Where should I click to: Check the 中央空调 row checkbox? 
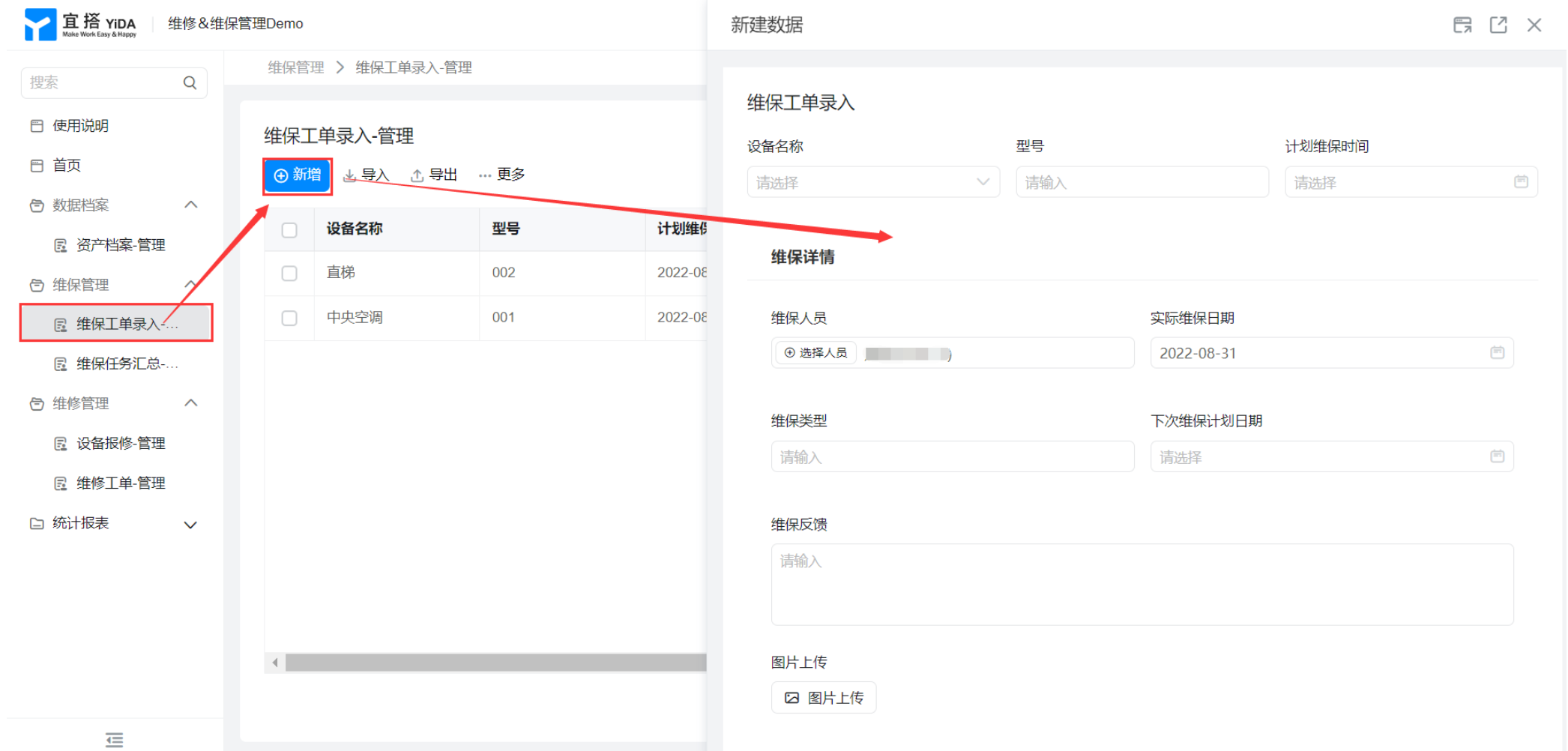coord(289,319)
